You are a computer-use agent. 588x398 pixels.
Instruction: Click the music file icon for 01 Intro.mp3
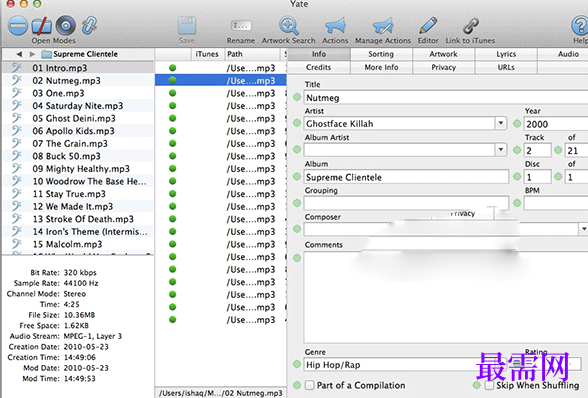16,68
